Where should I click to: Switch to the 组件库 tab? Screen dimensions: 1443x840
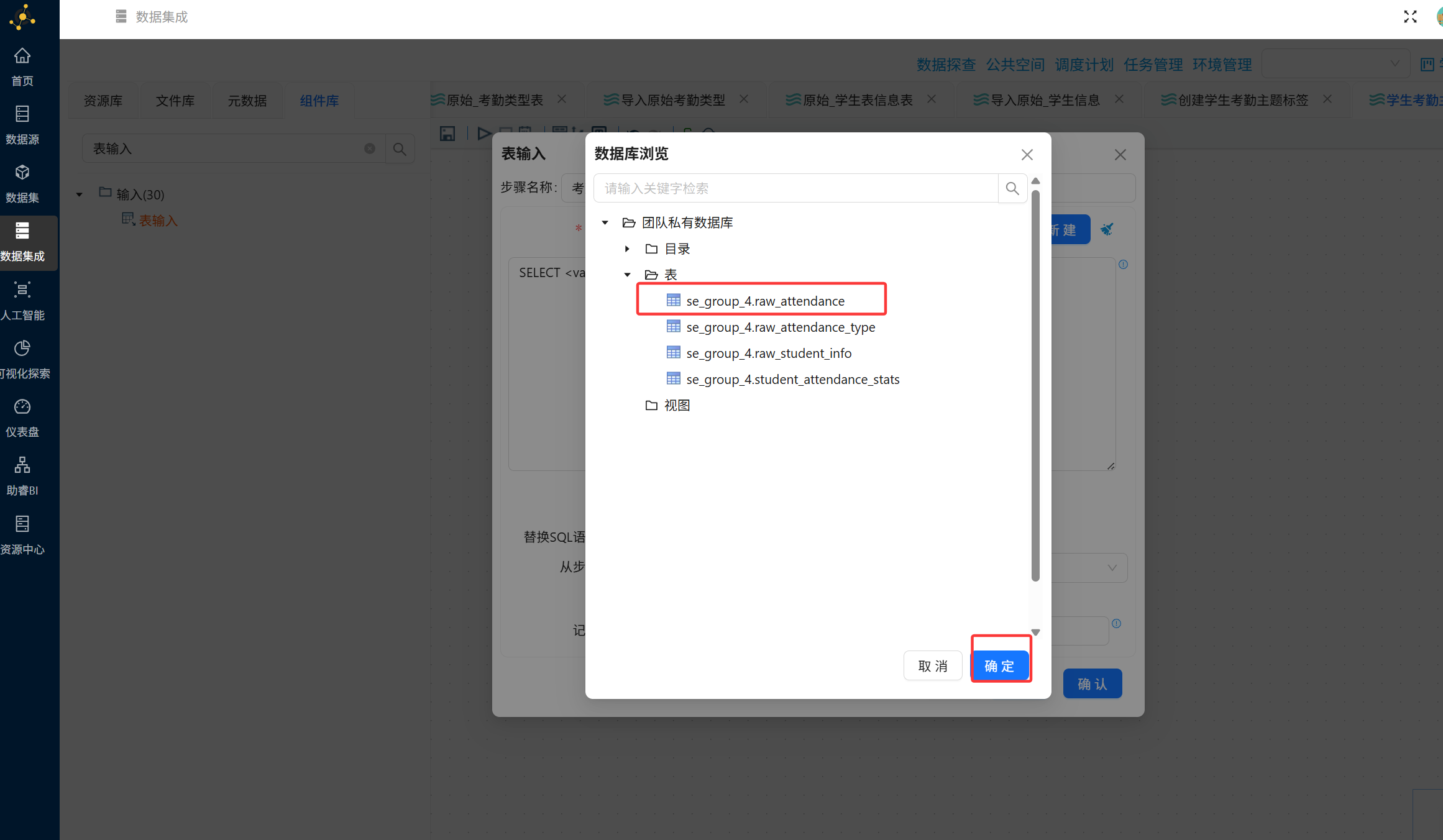pos(319,101)
